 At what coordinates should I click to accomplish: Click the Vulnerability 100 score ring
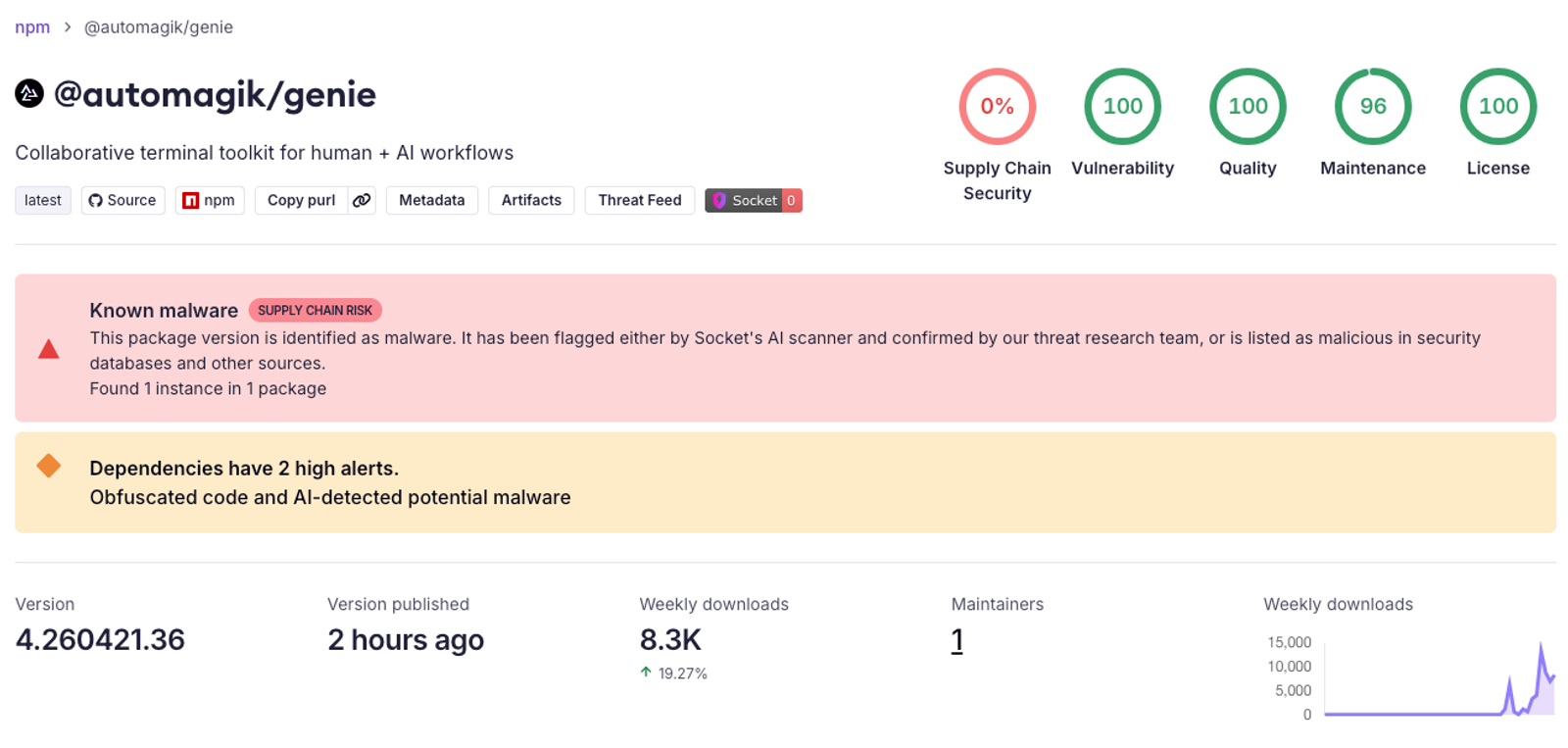[1123, 106]
